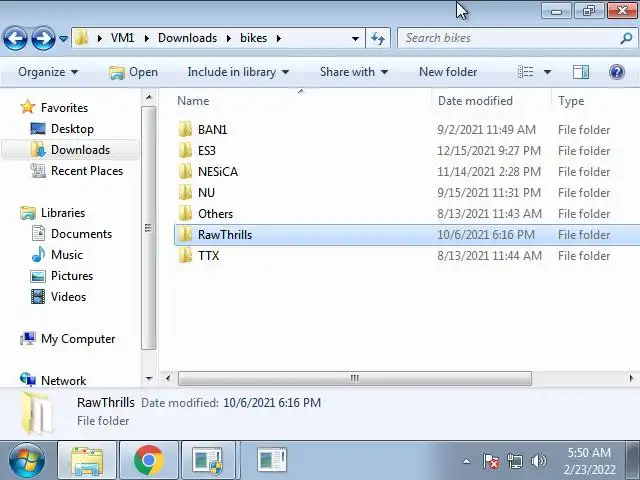Click the 11/14/2021 2:28 PM date
This screenshot has height=480, width=640.
[x=489, y=171]
